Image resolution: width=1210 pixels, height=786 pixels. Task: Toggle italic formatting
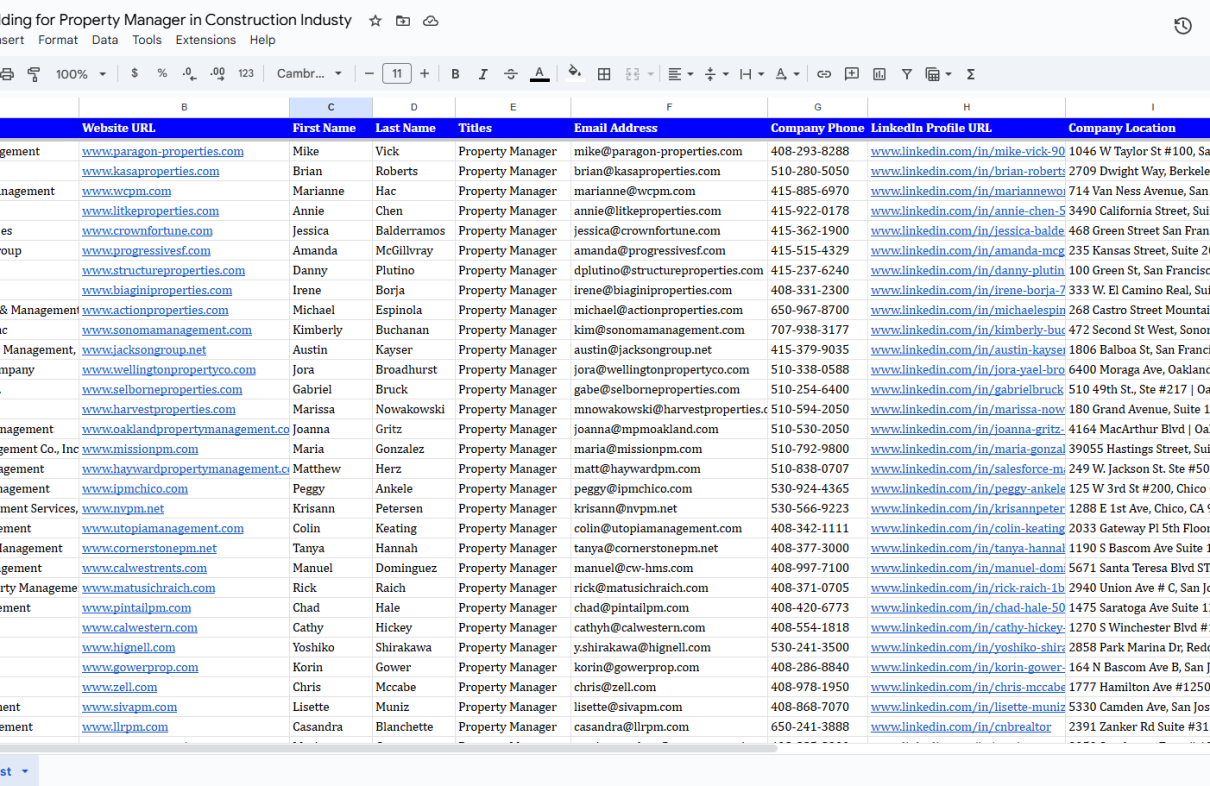coord(483,74)
